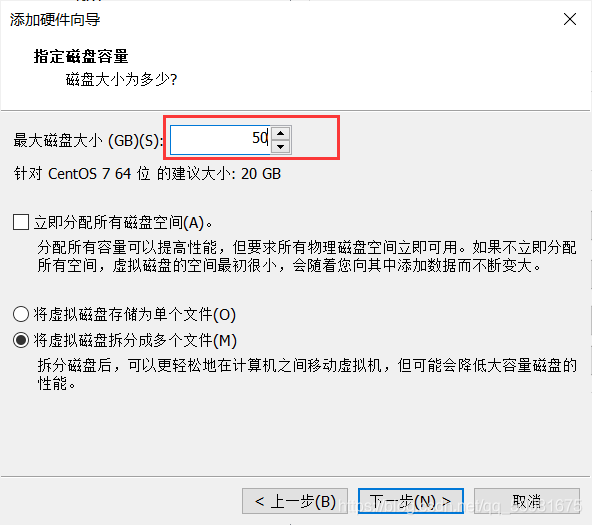Click the decrease arrow of disk size spinner
The image size is (592, 525).
pyautogui.click(x=281, y=146)
